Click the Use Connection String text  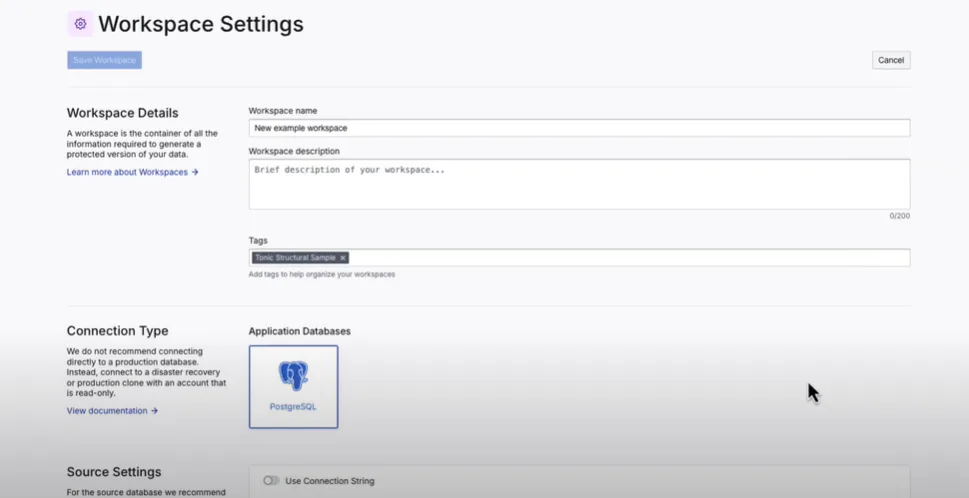point(330,481)
